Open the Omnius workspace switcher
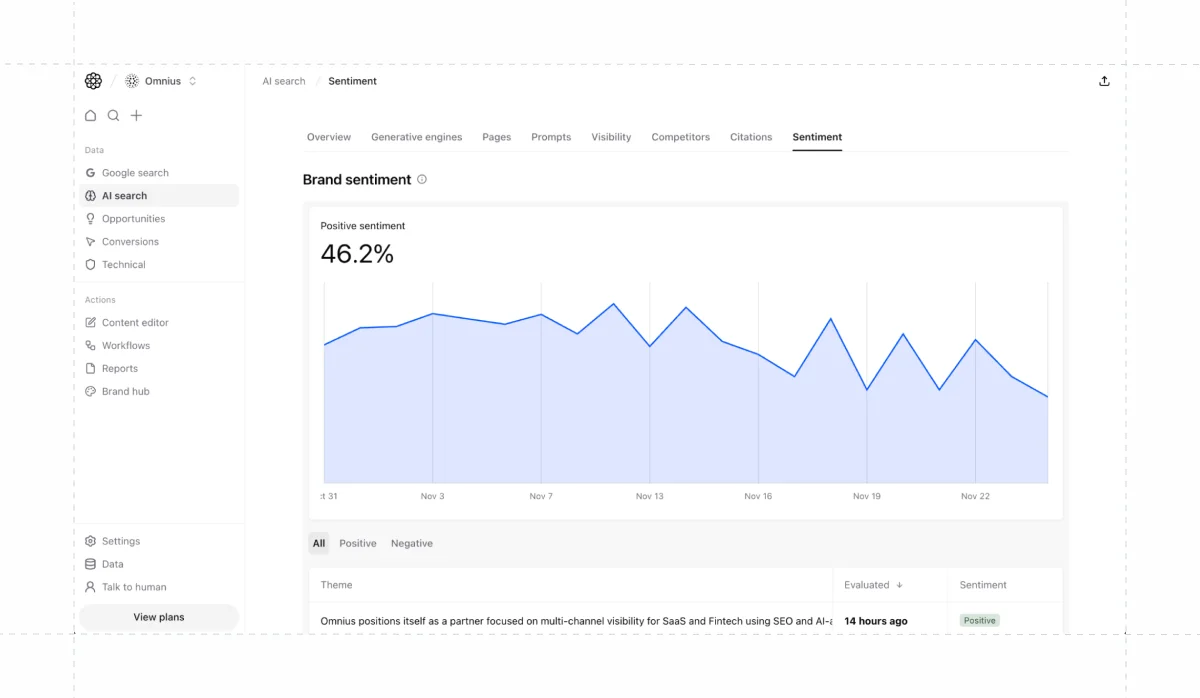Image resolution: width=1200 pixels, height=698 pixels. point(162,80)
